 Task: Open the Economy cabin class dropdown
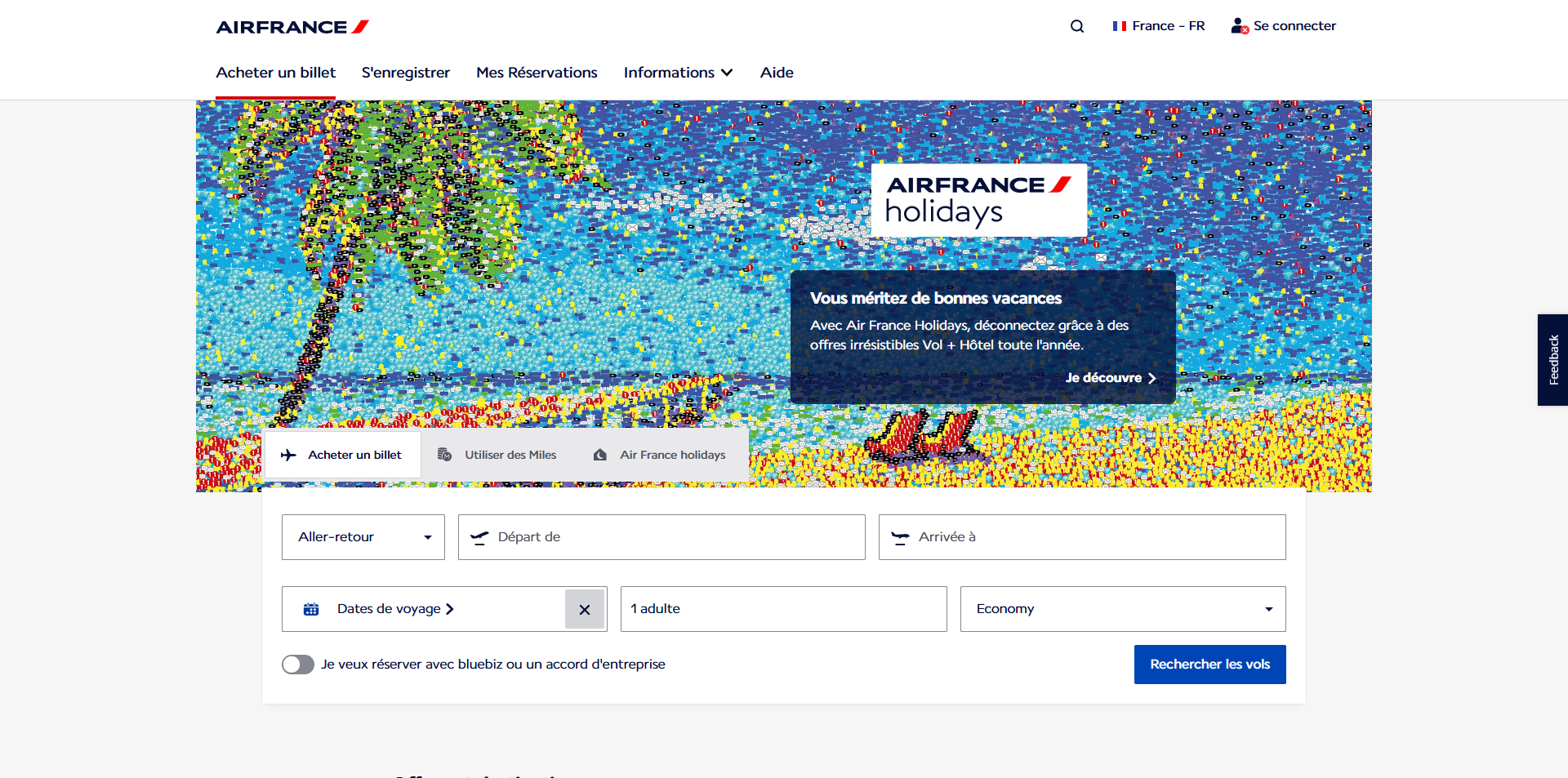[x=1123, y=609]
